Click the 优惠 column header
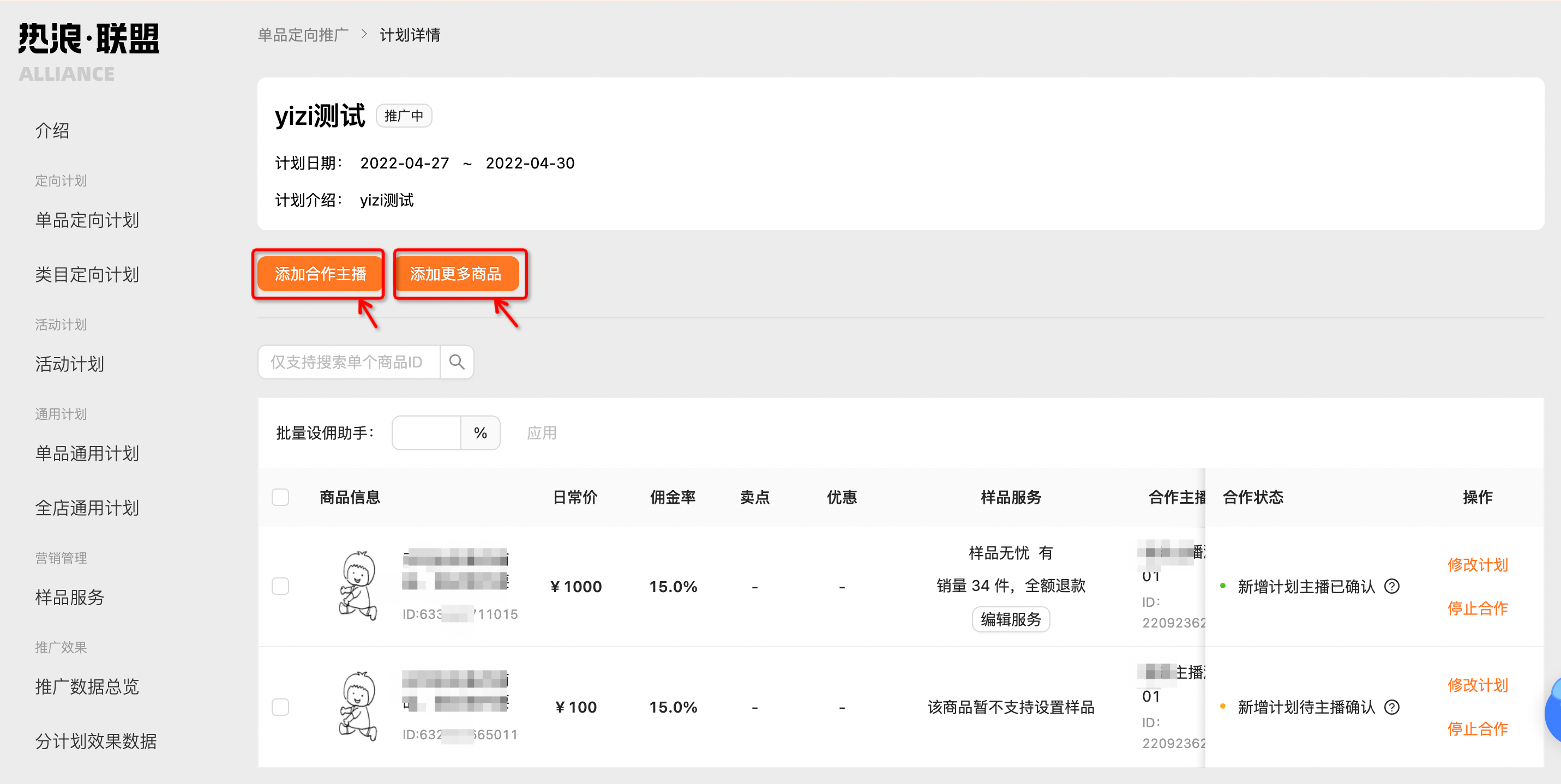Image resolution: width=1561 pixels, height=784 pixels. [842, 497]
